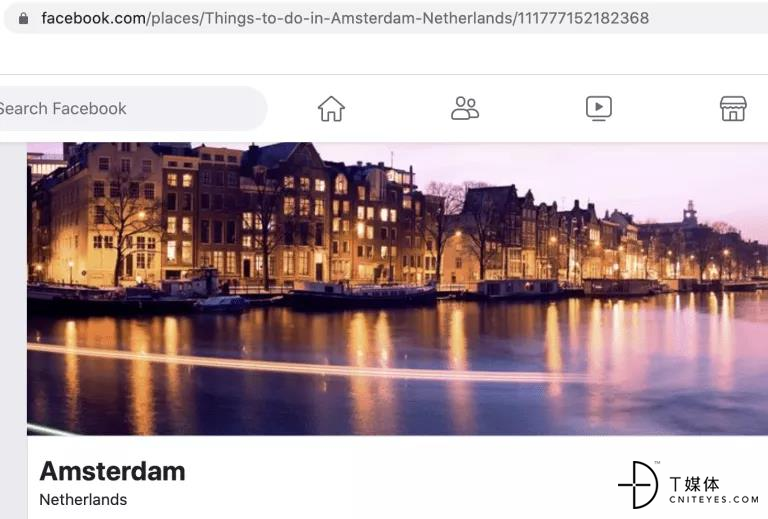
Task: Click the light trail on the canal water
Action: [x=304, y=364]
